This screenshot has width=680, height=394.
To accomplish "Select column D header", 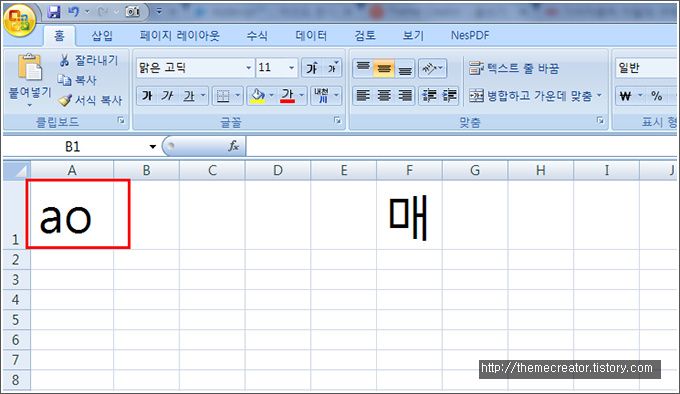I will [278, 170].
